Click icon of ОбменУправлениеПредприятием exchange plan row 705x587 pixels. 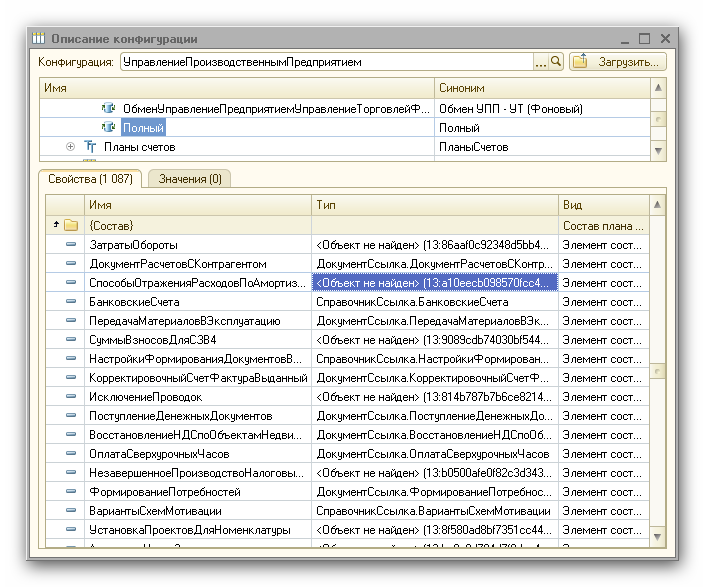pos(108,108)
